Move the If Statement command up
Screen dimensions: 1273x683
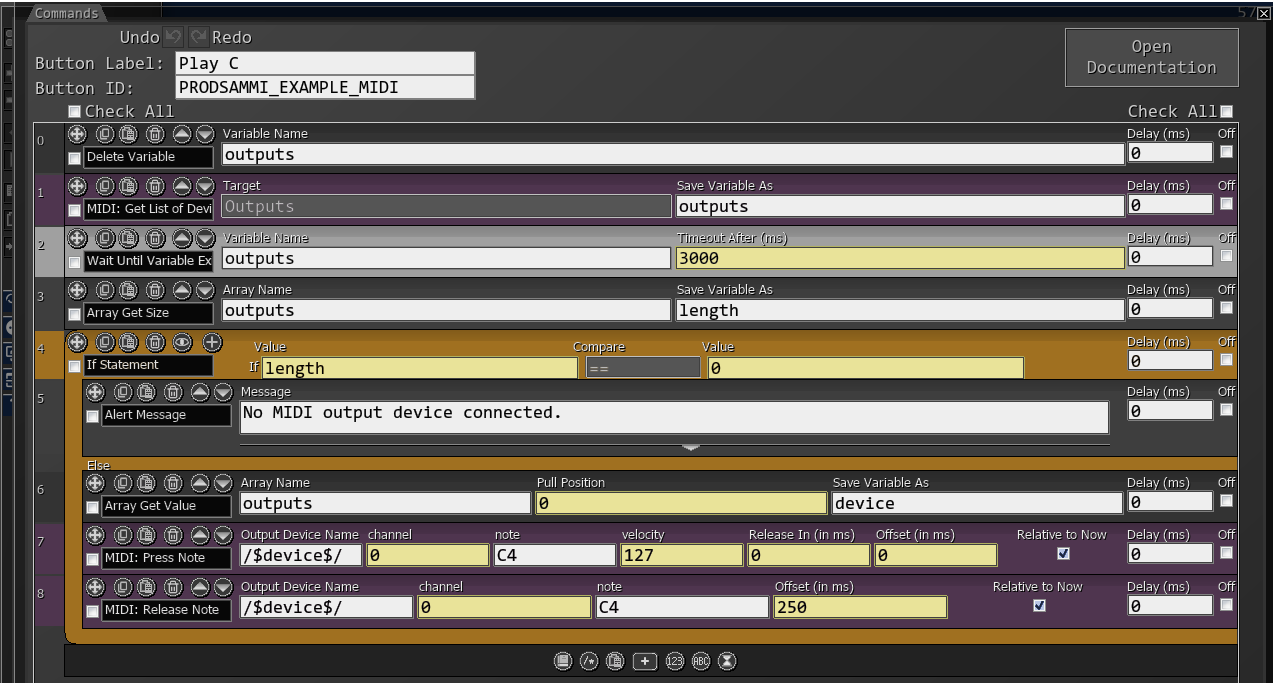point(77,342)
